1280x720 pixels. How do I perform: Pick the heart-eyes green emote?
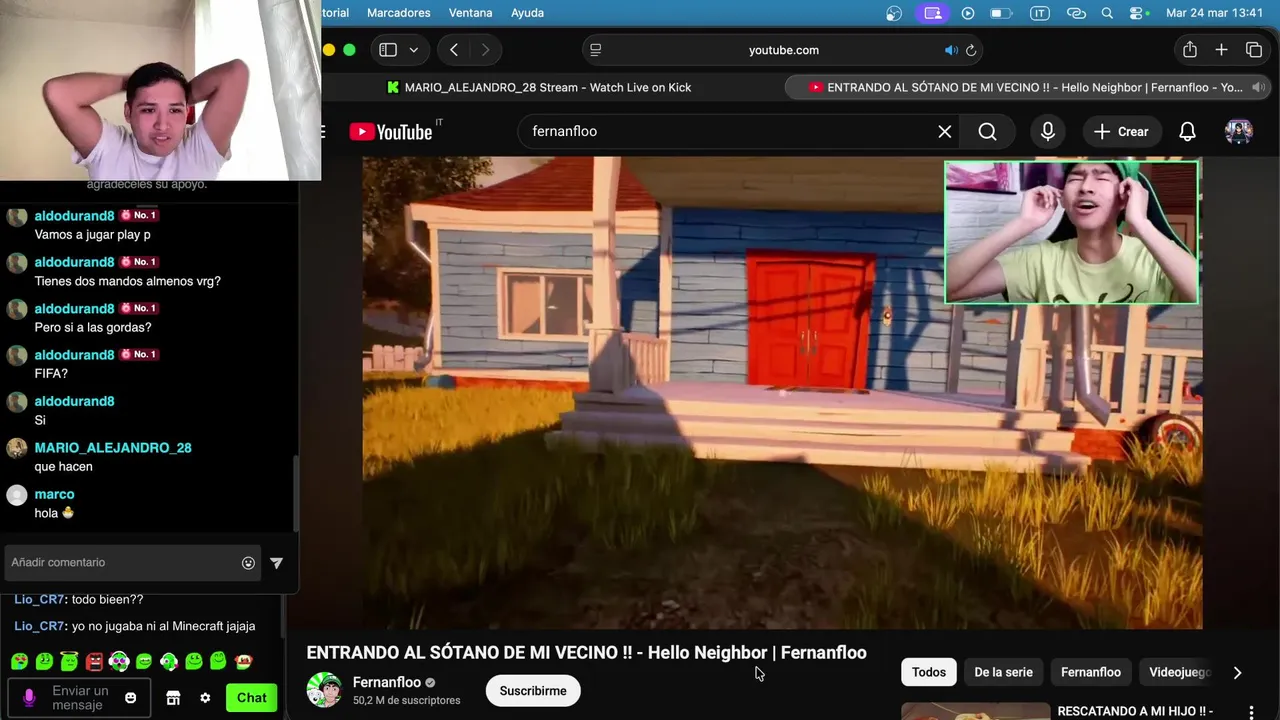tap(19, 661)
